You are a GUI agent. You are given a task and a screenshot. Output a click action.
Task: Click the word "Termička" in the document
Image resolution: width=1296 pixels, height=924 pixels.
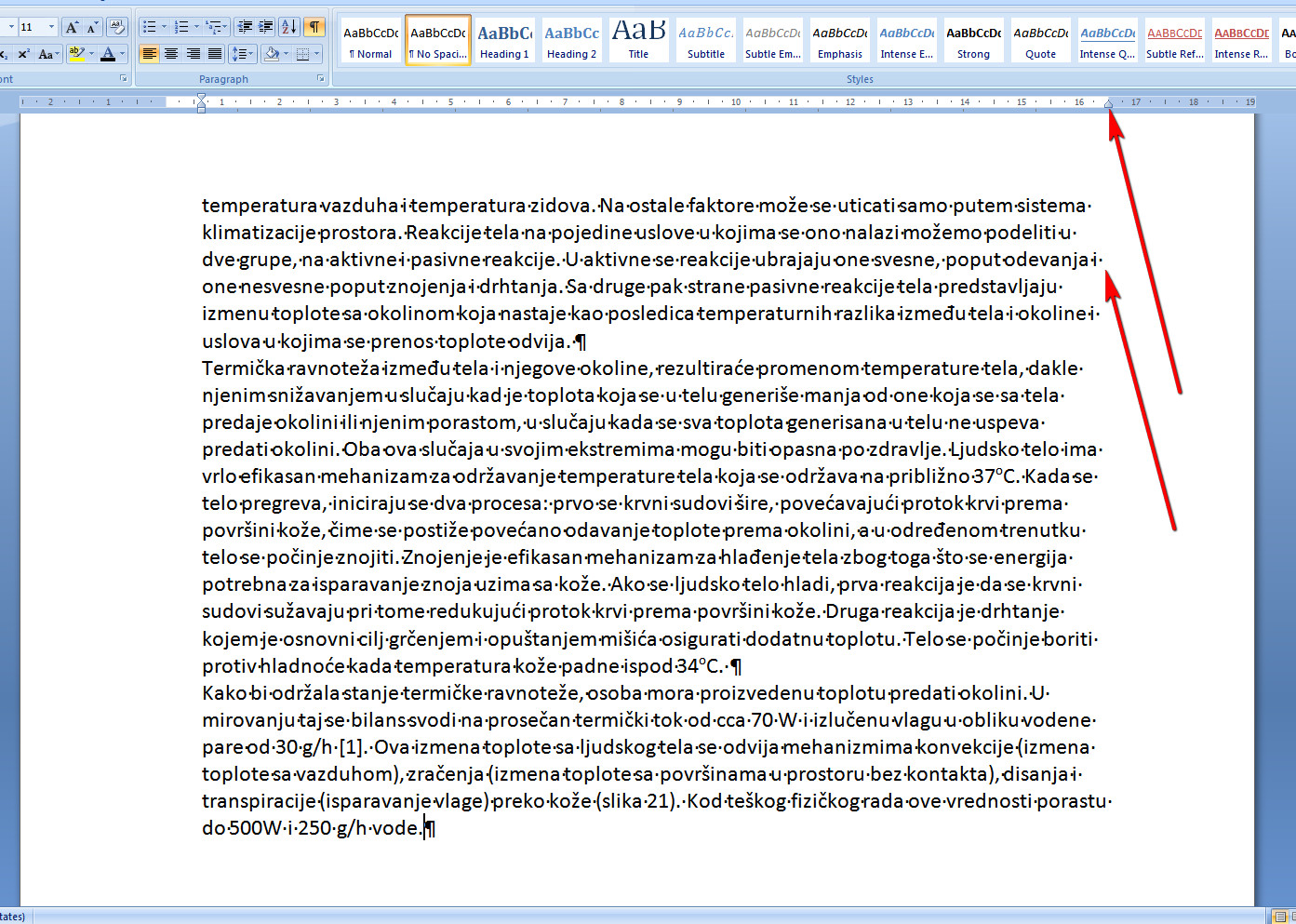click(243, 368)
